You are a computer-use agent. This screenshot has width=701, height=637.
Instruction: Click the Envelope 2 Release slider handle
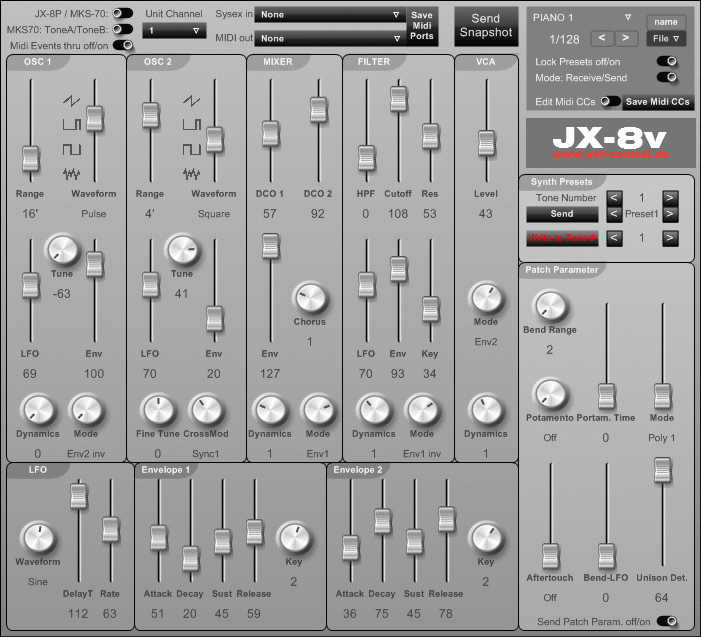click(x=446, y=519)
